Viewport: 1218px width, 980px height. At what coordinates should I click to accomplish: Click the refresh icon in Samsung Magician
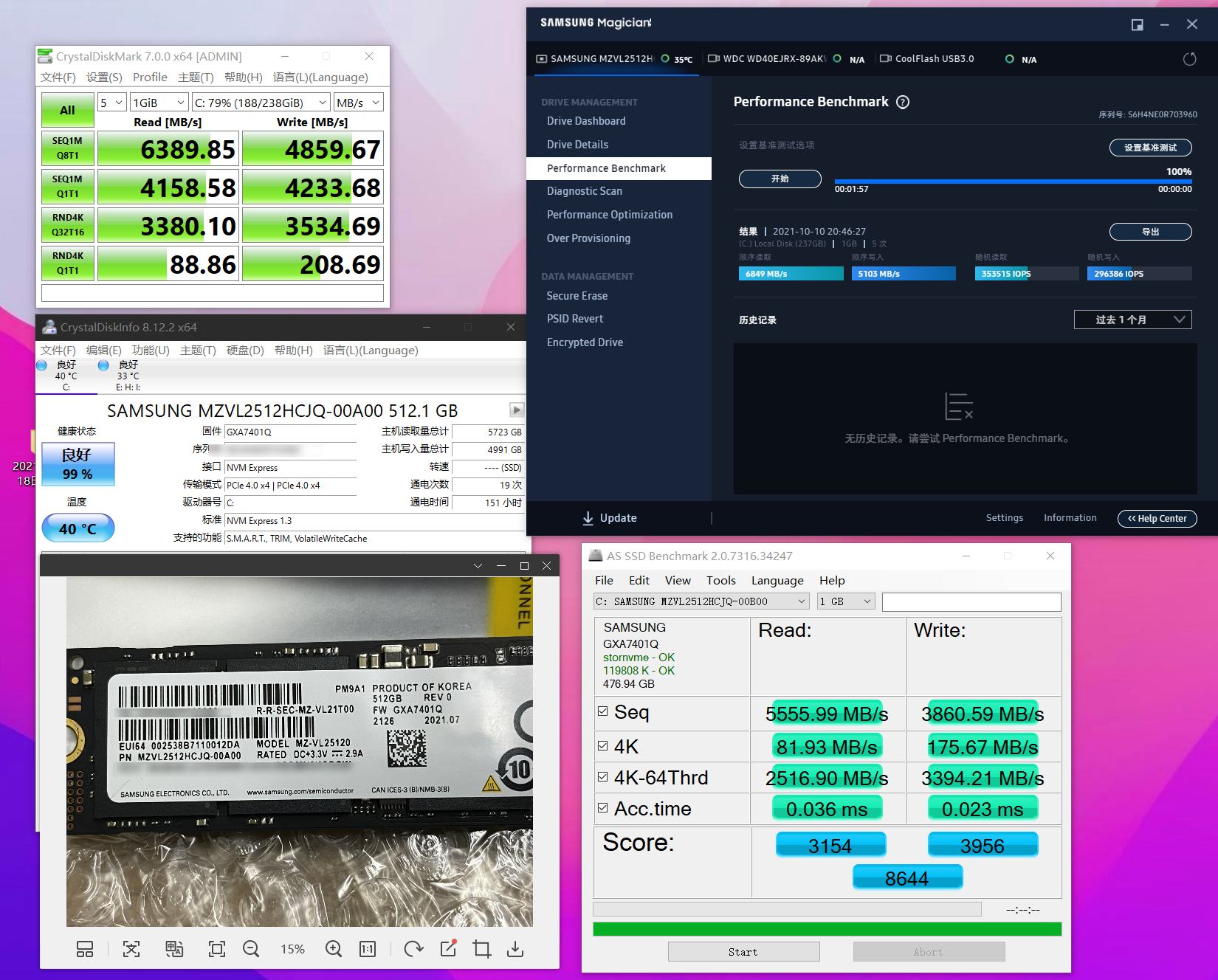click(x=1189, y=59)
